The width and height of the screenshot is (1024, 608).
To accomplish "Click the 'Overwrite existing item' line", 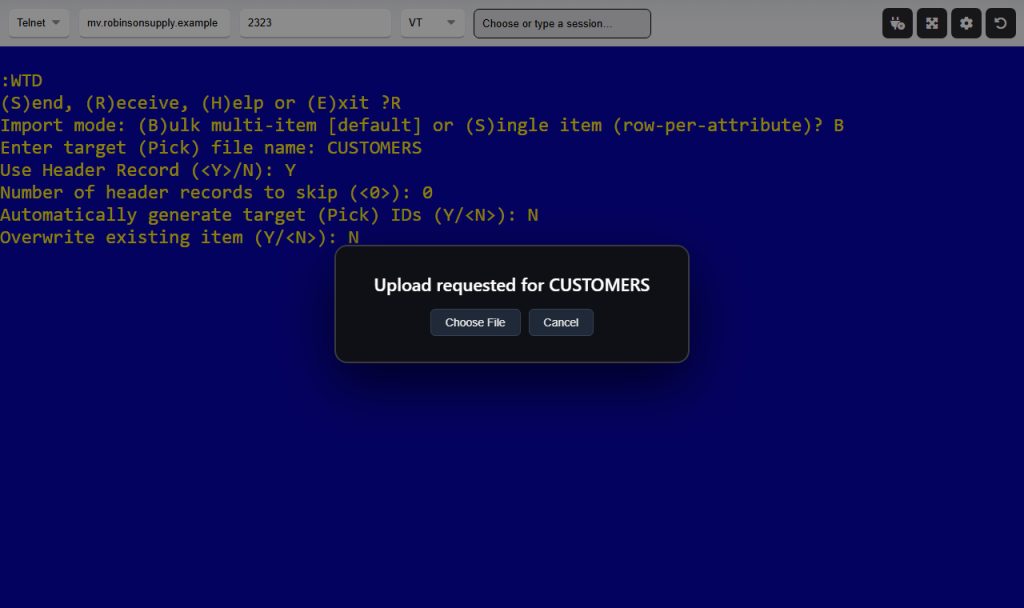I will point(180,237).
